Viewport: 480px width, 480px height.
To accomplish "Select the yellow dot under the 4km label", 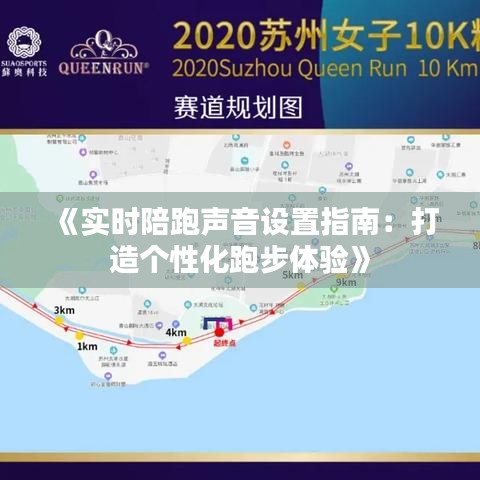I will pyautogui.click(x=187, y=341).
